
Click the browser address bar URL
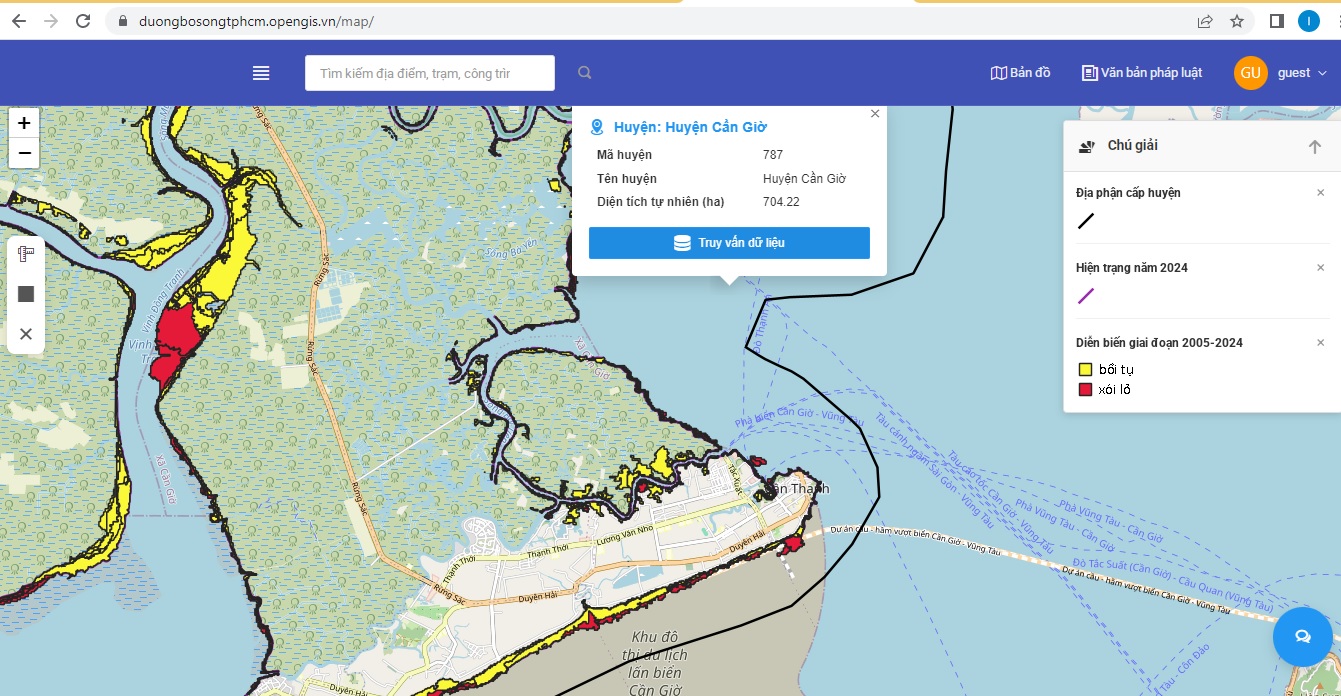(258, 21)
